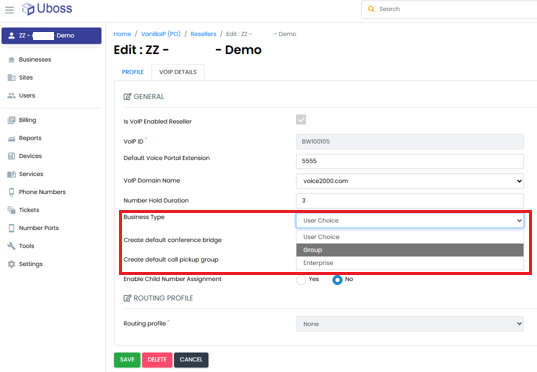
Task: Click the Services sidebar icon
Action: [11, 174]
